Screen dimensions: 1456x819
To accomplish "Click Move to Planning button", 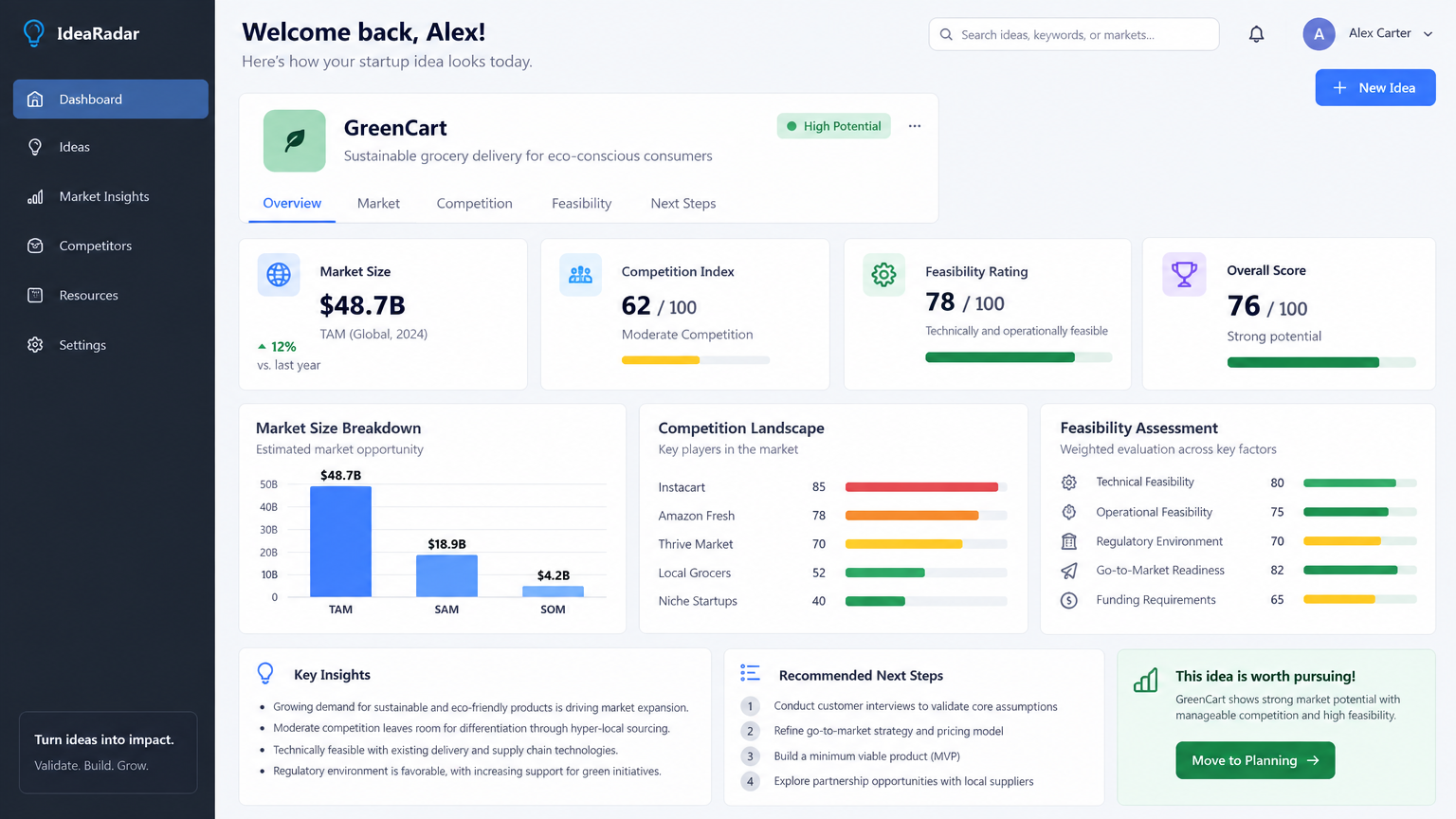I will pos(1255,760).
